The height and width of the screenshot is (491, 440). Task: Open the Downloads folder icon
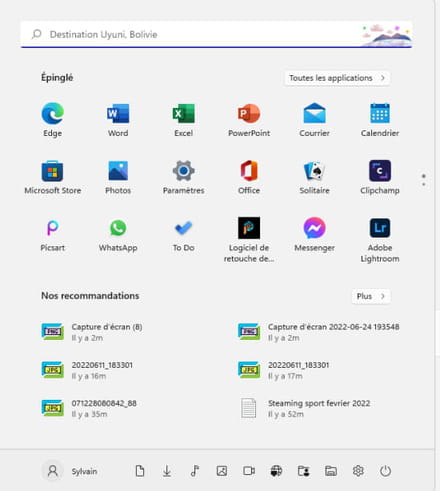click(167, 471)
